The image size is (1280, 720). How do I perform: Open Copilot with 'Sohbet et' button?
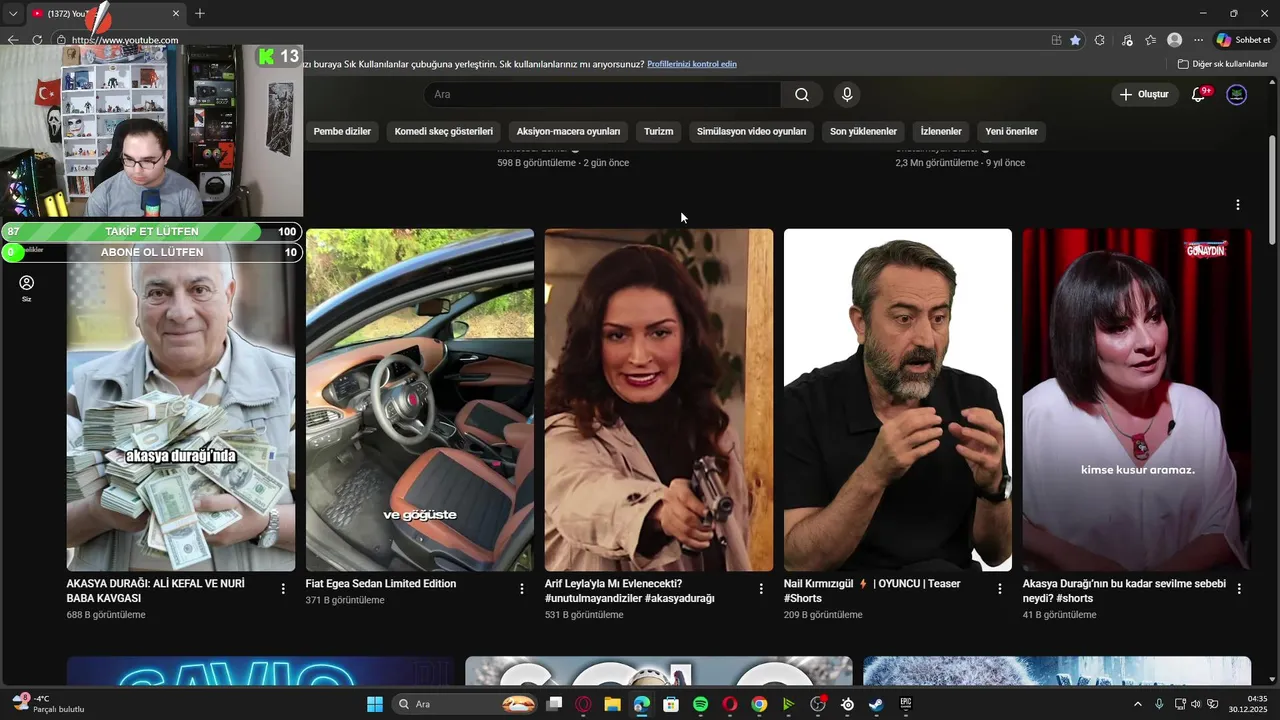tap(1243, 40)
